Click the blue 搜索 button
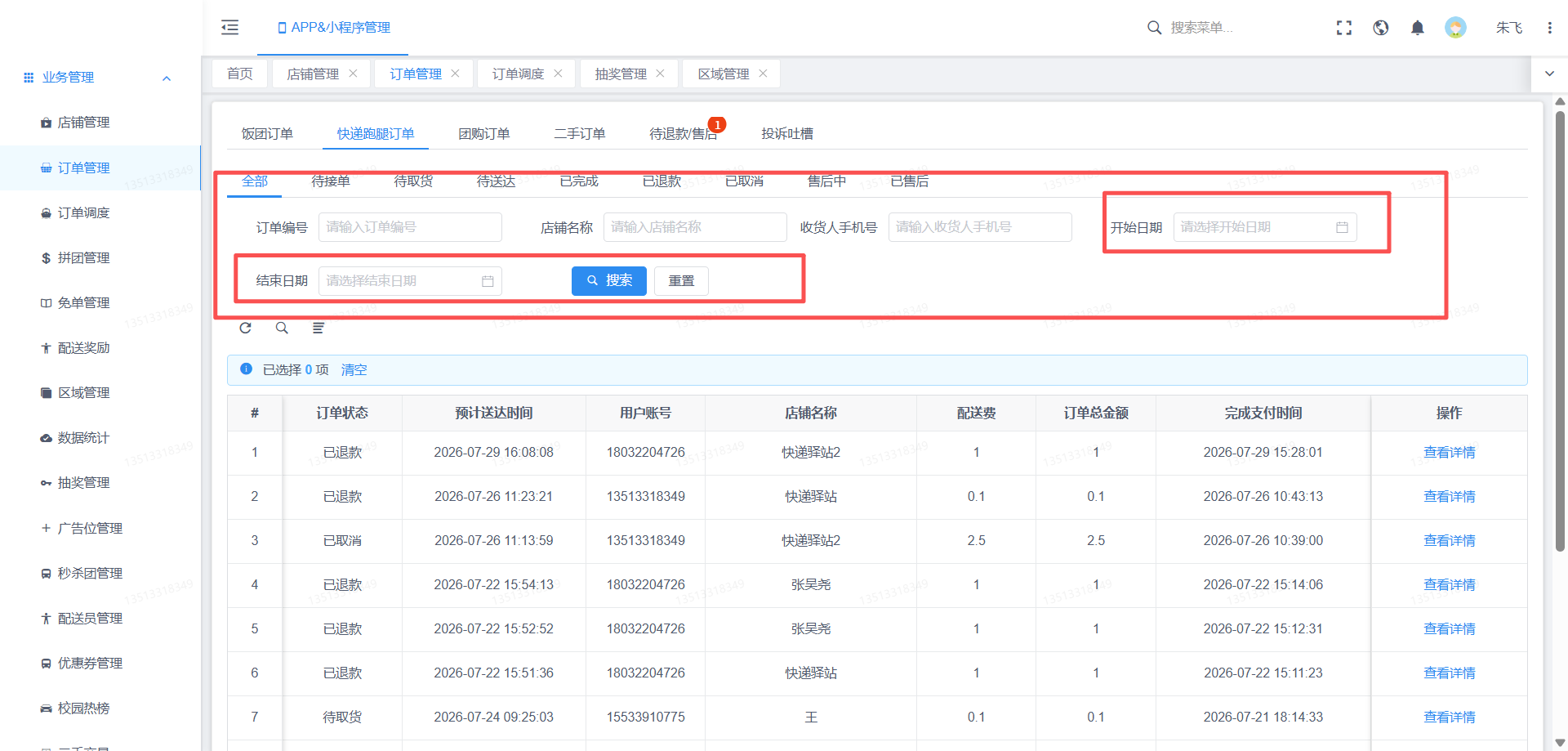1568x751 pixels. pyautogui.click(x=609, y=281)
